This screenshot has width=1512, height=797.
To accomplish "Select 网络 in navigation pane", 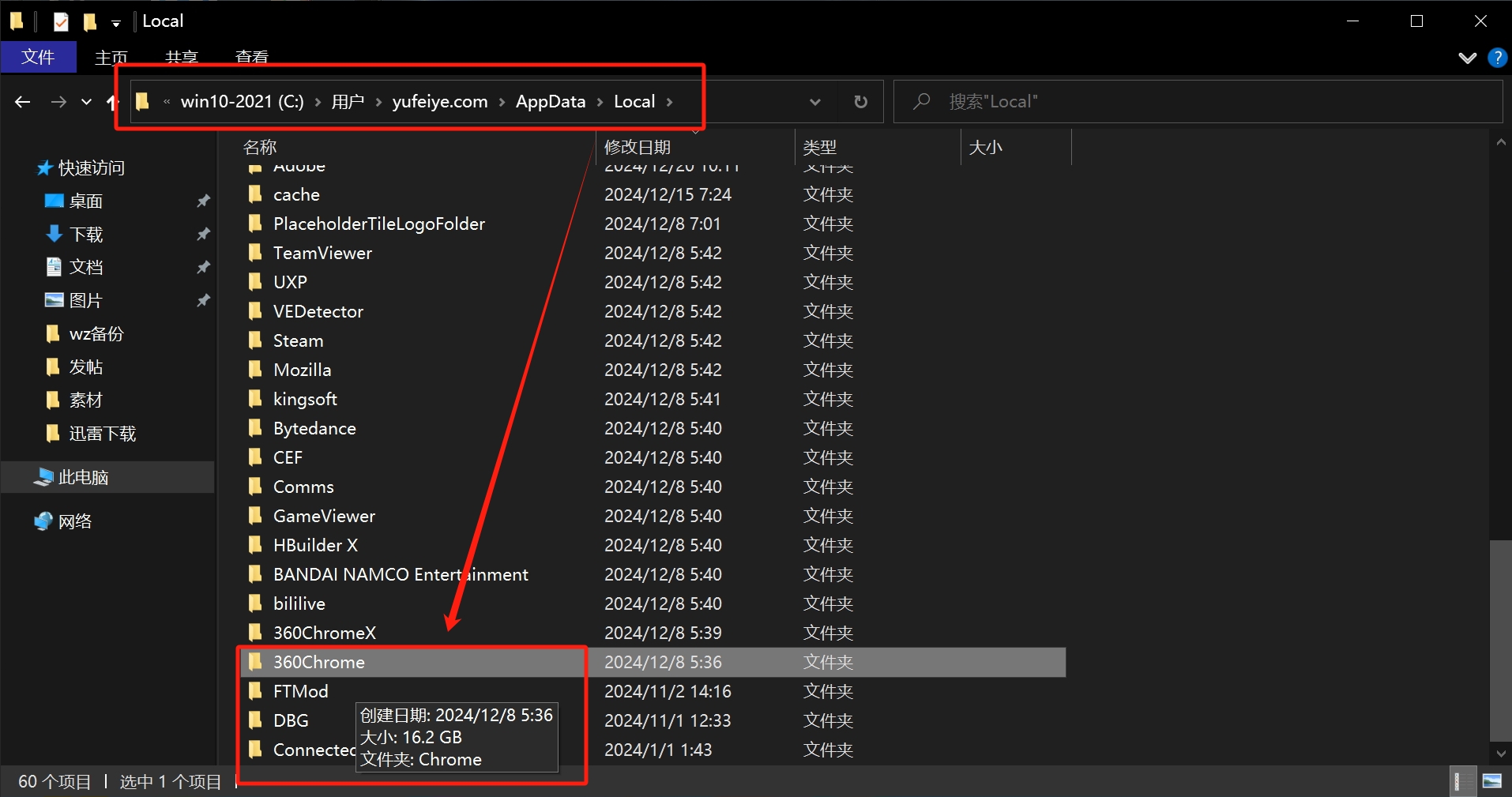I will [x=74, y=521].
